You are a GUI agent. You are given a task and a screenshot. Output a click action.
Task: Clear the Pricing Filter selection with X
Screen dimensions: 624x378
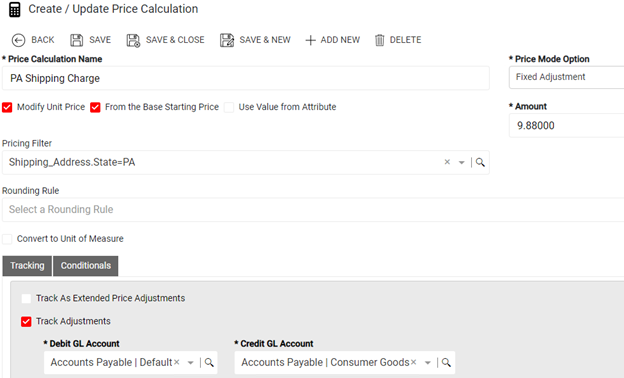[447, 162]
